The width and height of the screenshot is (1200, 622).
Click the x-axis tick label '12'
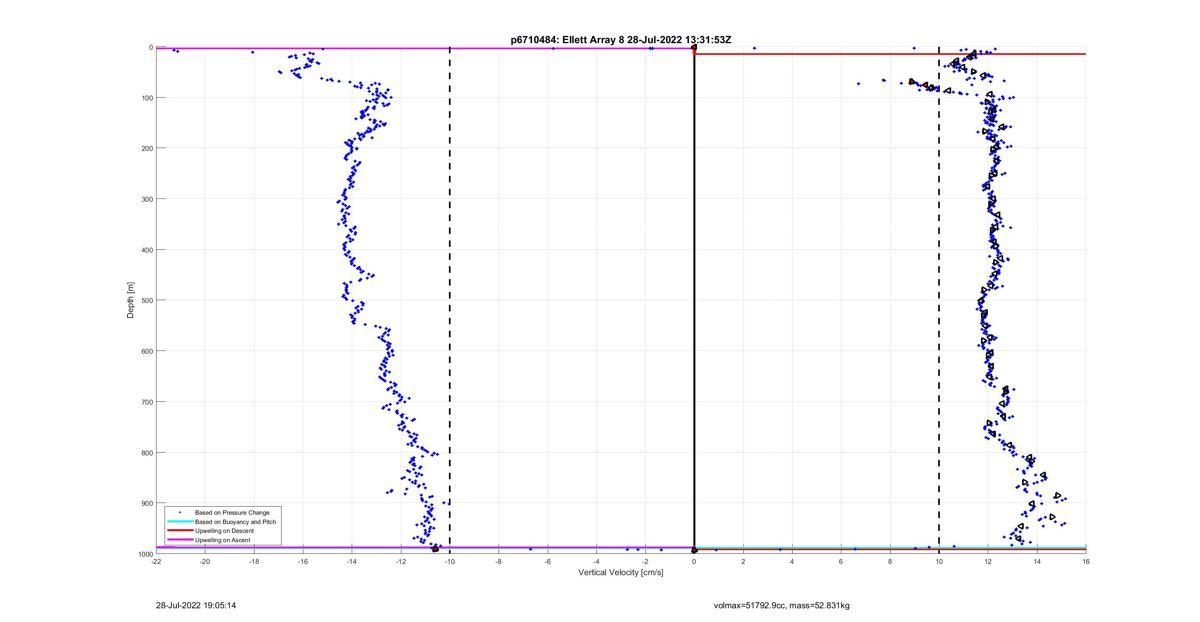click(988, 561)
